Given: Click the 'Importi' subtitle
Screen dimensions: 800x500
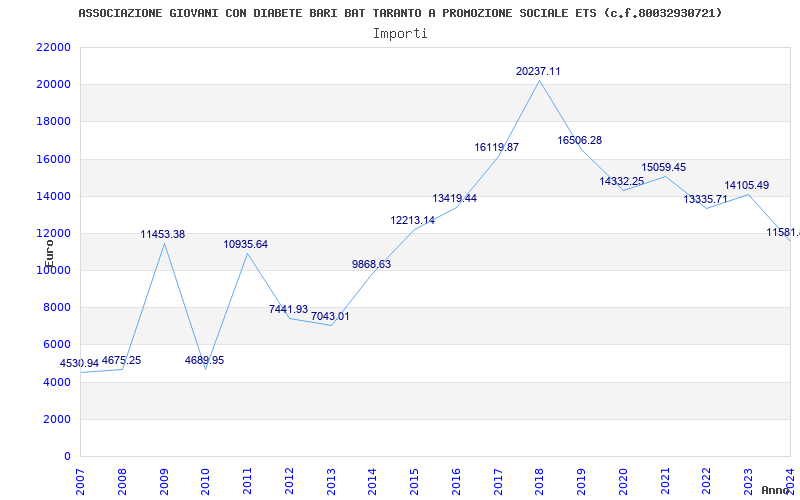Looking at the screenshot, I should 400,34.
